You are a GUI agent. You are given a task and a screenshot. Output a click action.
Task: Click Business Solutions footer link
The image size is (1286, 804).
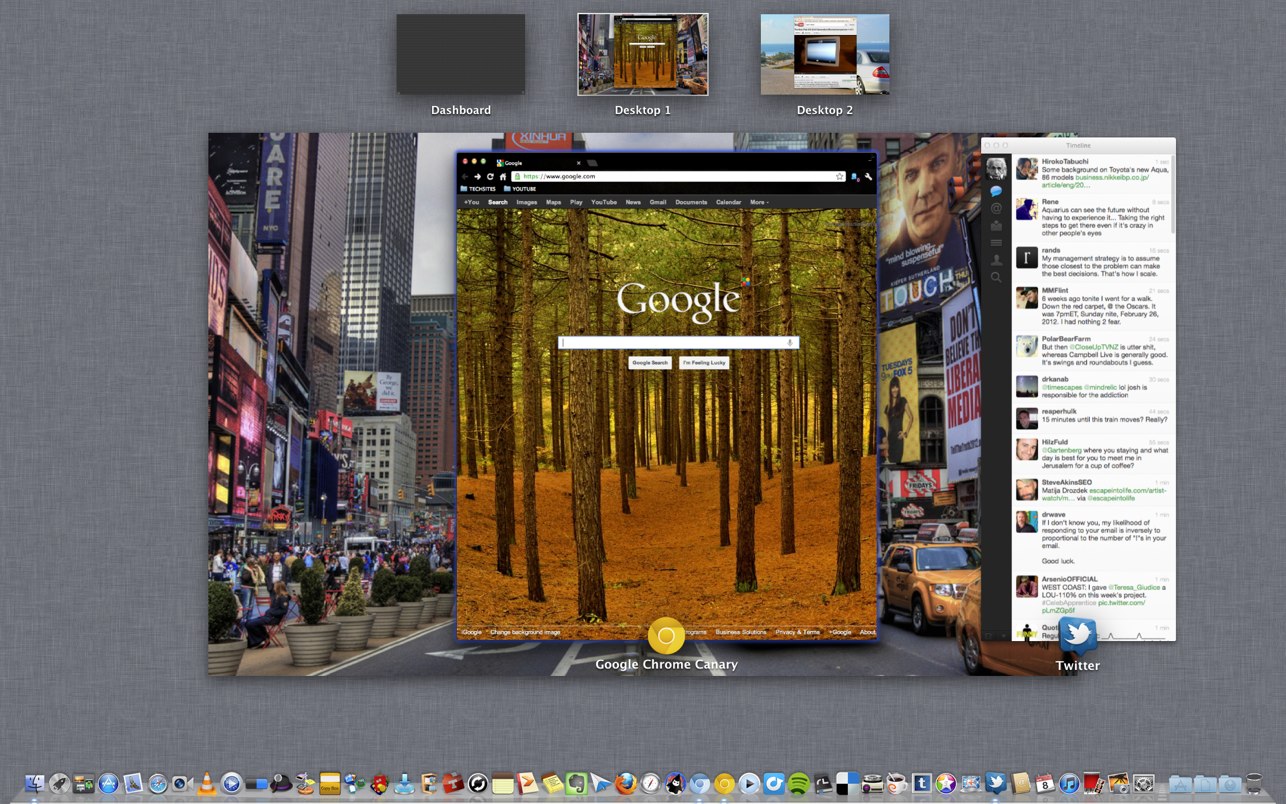tap(741, 632)
